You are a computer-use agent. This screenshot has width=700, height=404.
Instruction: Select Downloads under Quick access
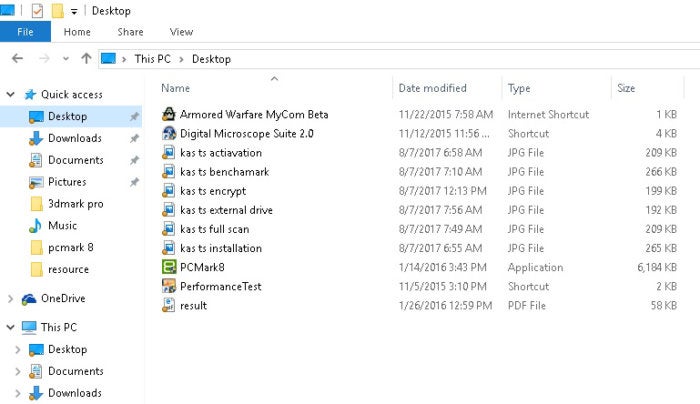(x=75, y=138)
